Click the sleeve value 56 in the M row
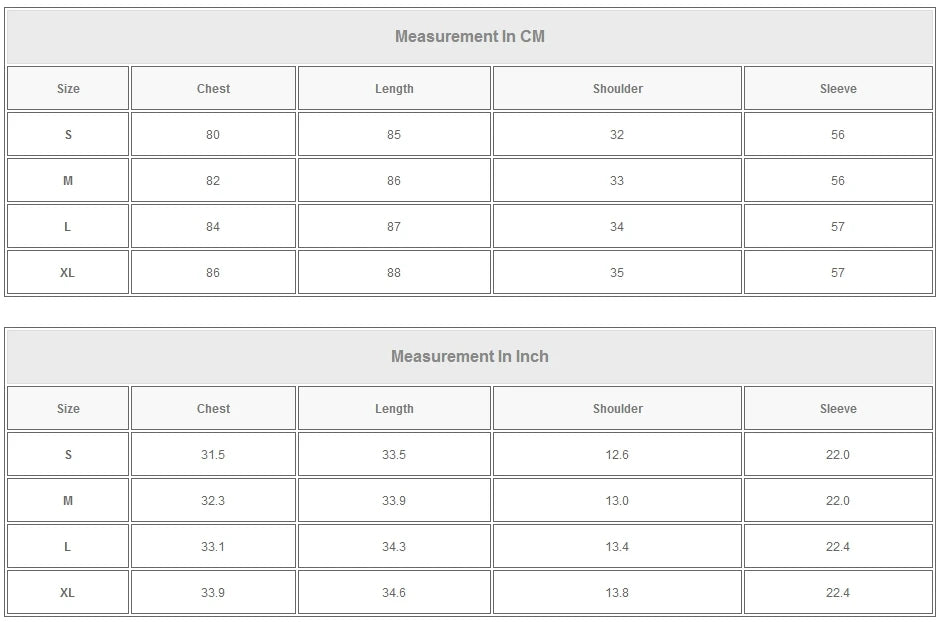 [838, 181]
